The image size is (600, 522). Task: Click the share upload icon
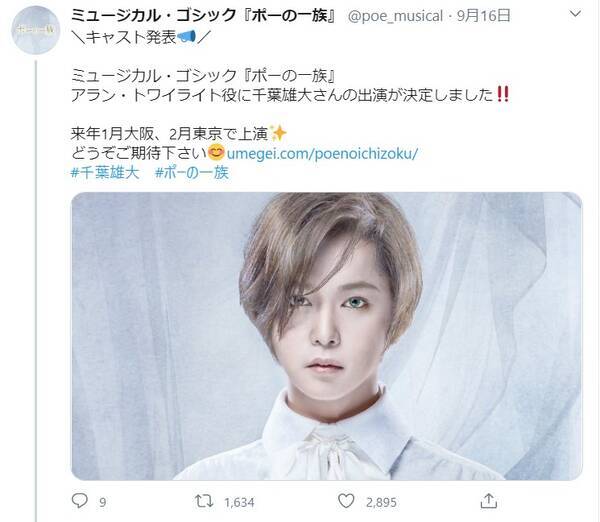tap(489, 501)
